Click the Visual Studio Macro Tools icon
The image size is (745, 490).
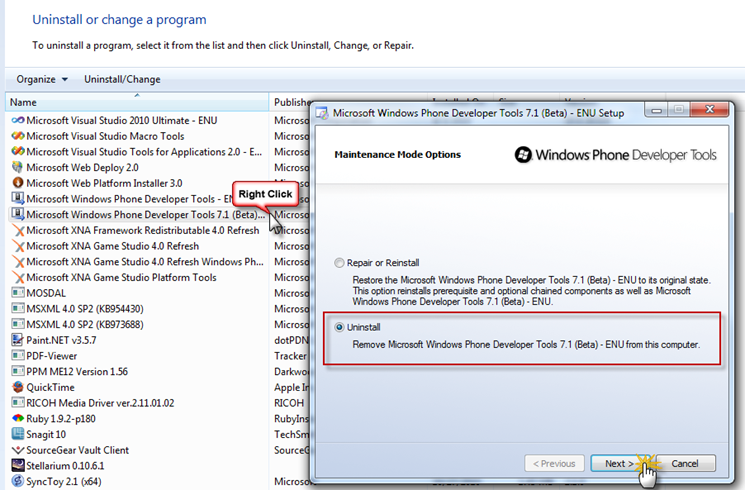[18, 136]
